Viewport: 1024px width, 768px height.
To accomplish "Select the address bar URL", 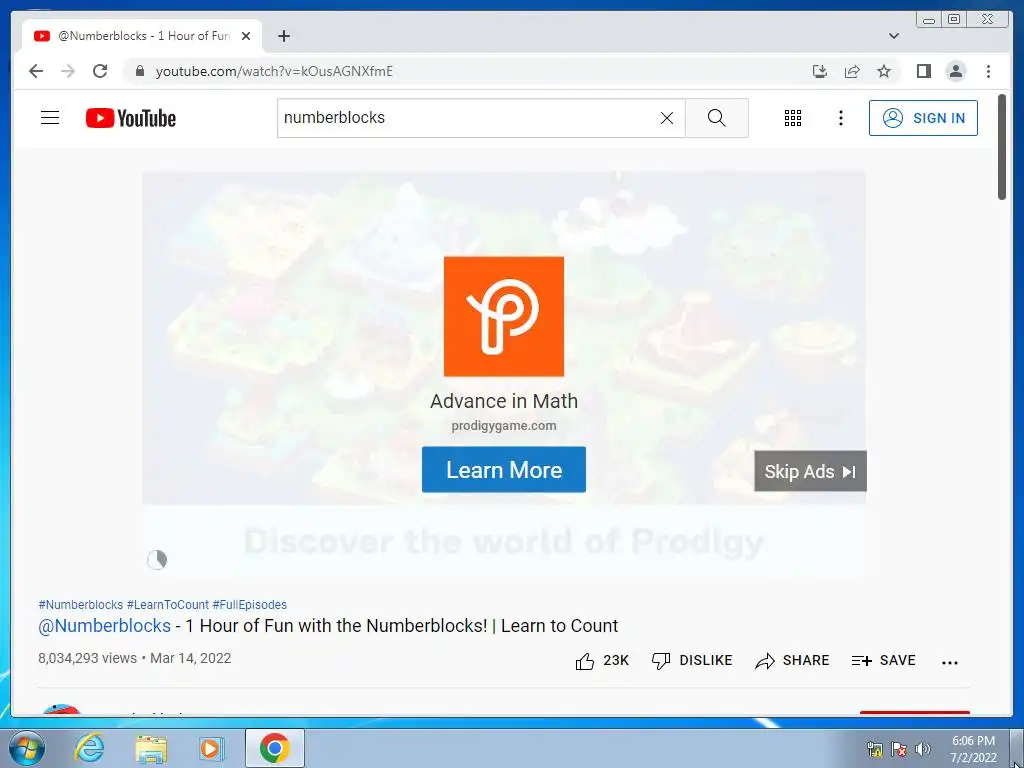I will (274, 71).
